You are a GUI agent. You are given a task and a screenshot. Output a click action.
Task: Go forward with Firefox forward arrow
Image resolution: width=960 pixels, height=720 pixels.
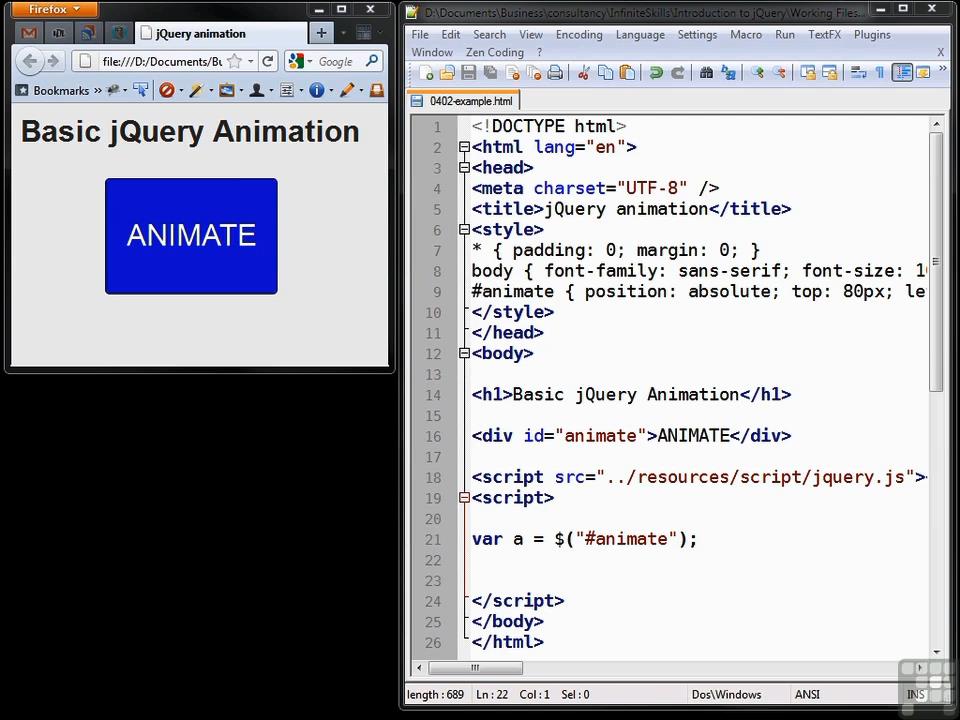click(x=53, y=61)
